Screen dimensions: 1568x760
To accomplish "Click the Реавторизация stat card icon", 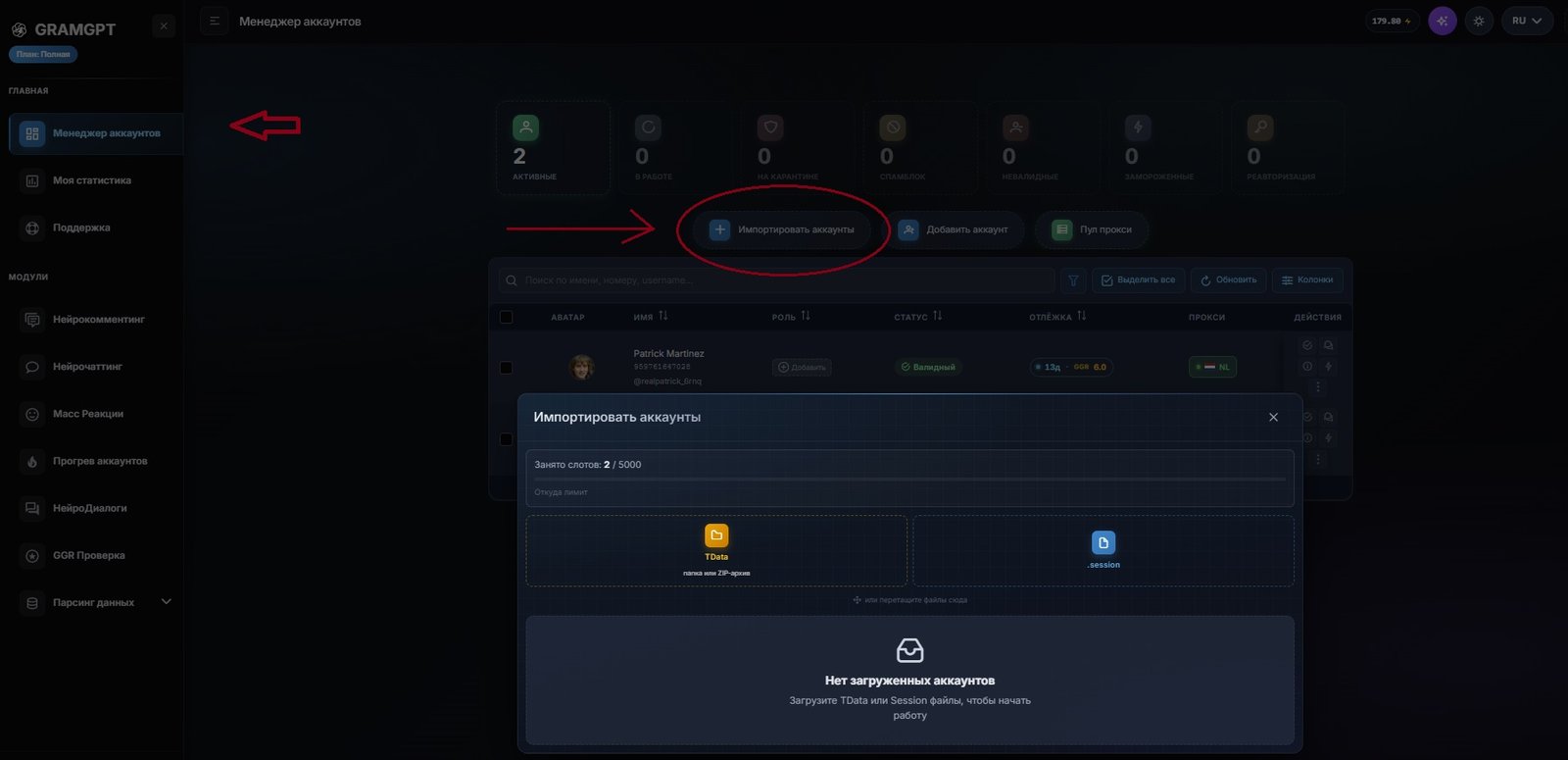I will (1260, 127).
